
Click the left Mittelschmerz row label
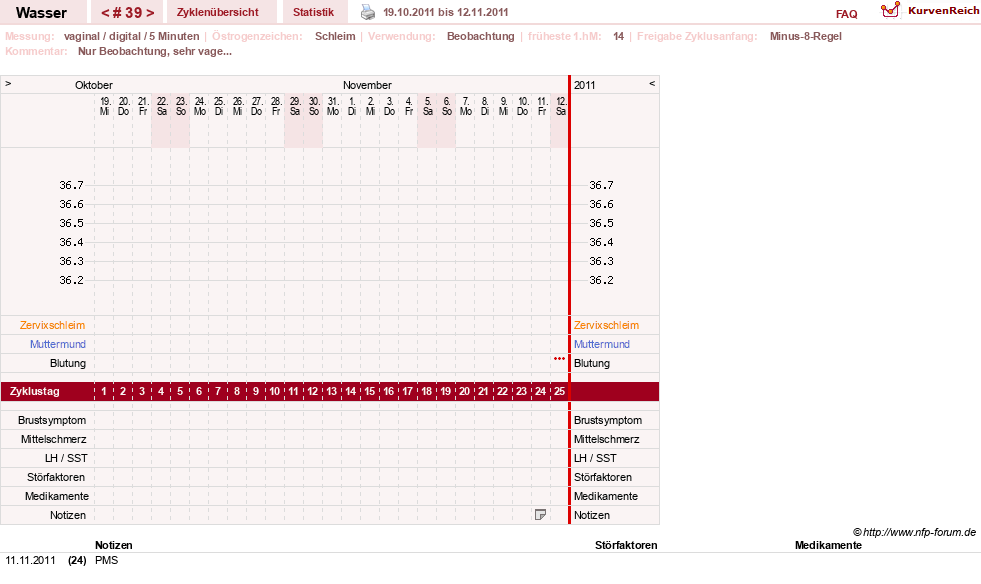[54, 439]
